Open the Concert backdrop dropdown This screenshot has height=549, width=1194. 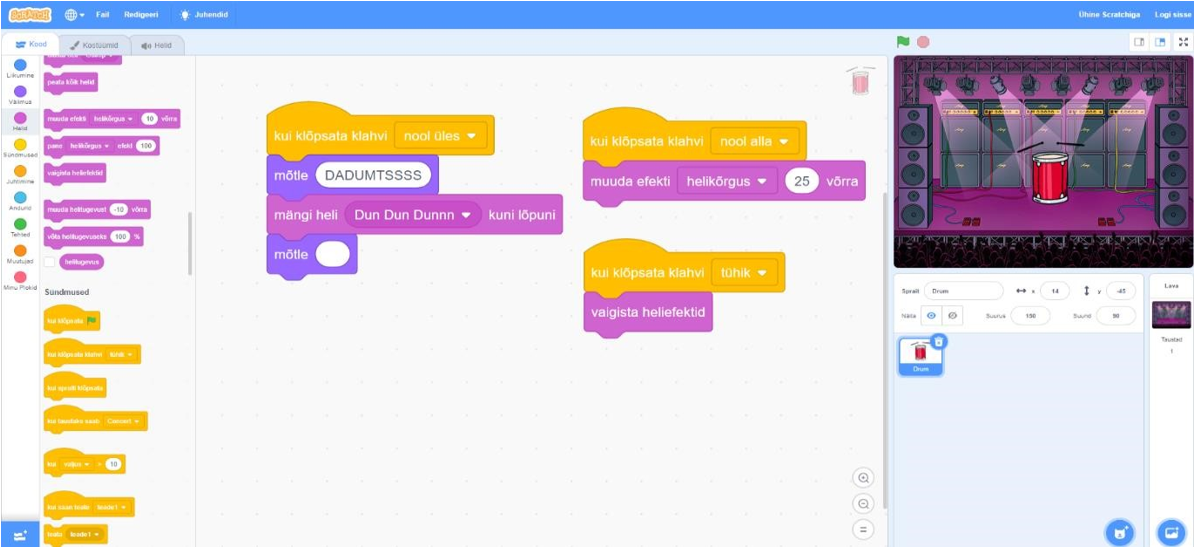point(124,421)
